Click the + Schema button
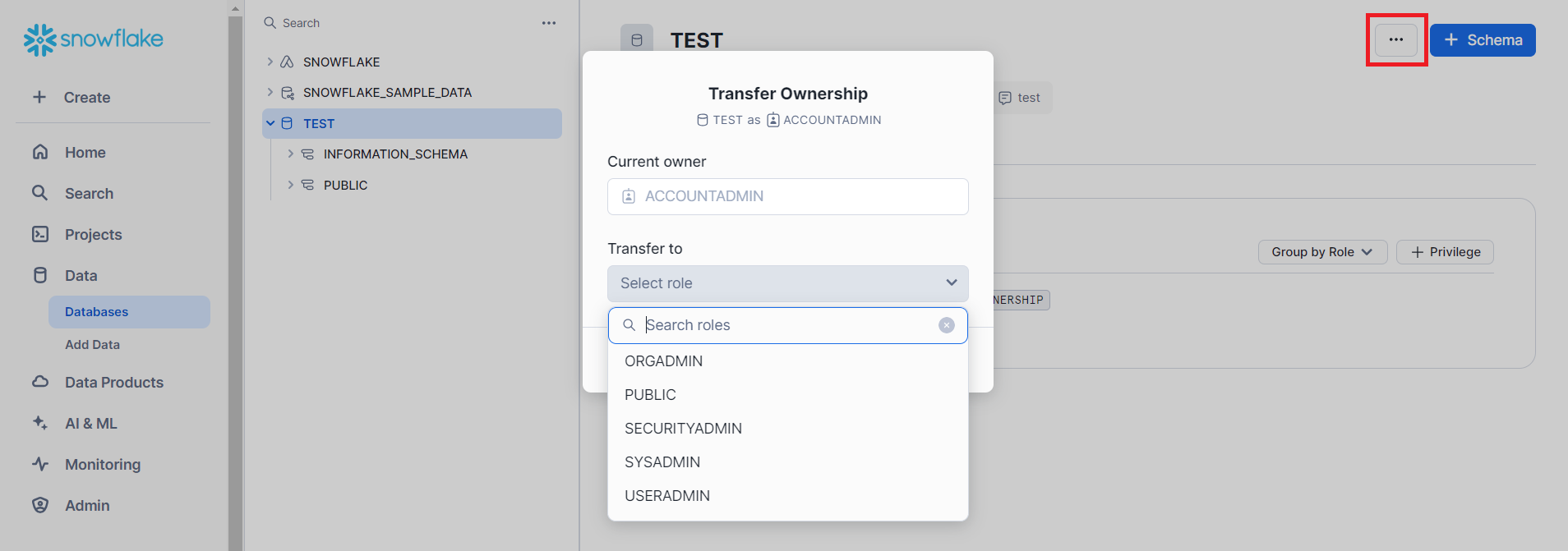Image resolution: width=1568 pixels, height=551 pixels. tap(1483, 40)
